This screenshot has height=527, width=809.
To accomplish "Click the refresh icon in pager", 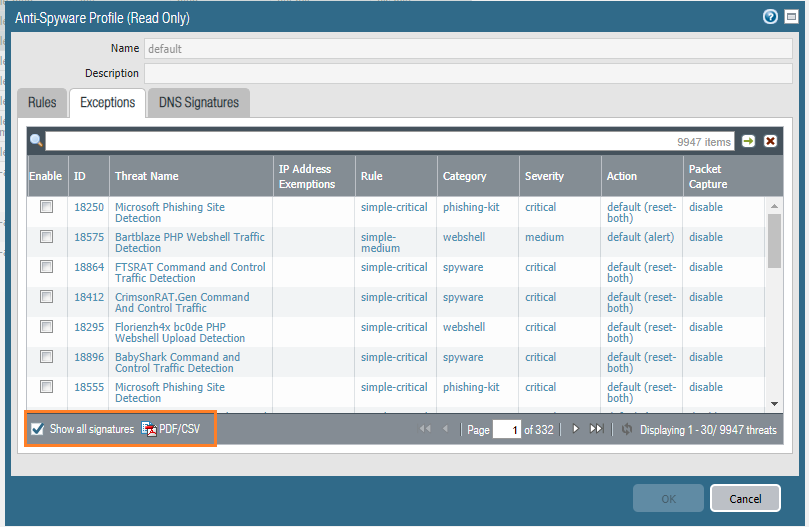I will [x=627, y=429].
